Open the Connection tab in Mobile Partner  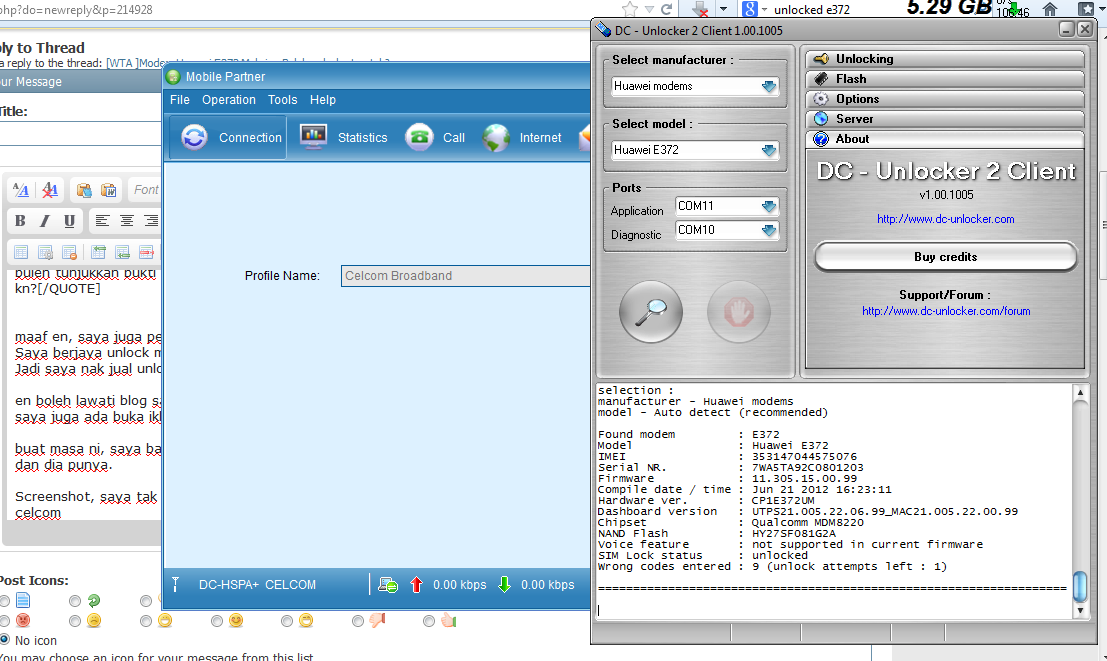click(x=228, y=138)
